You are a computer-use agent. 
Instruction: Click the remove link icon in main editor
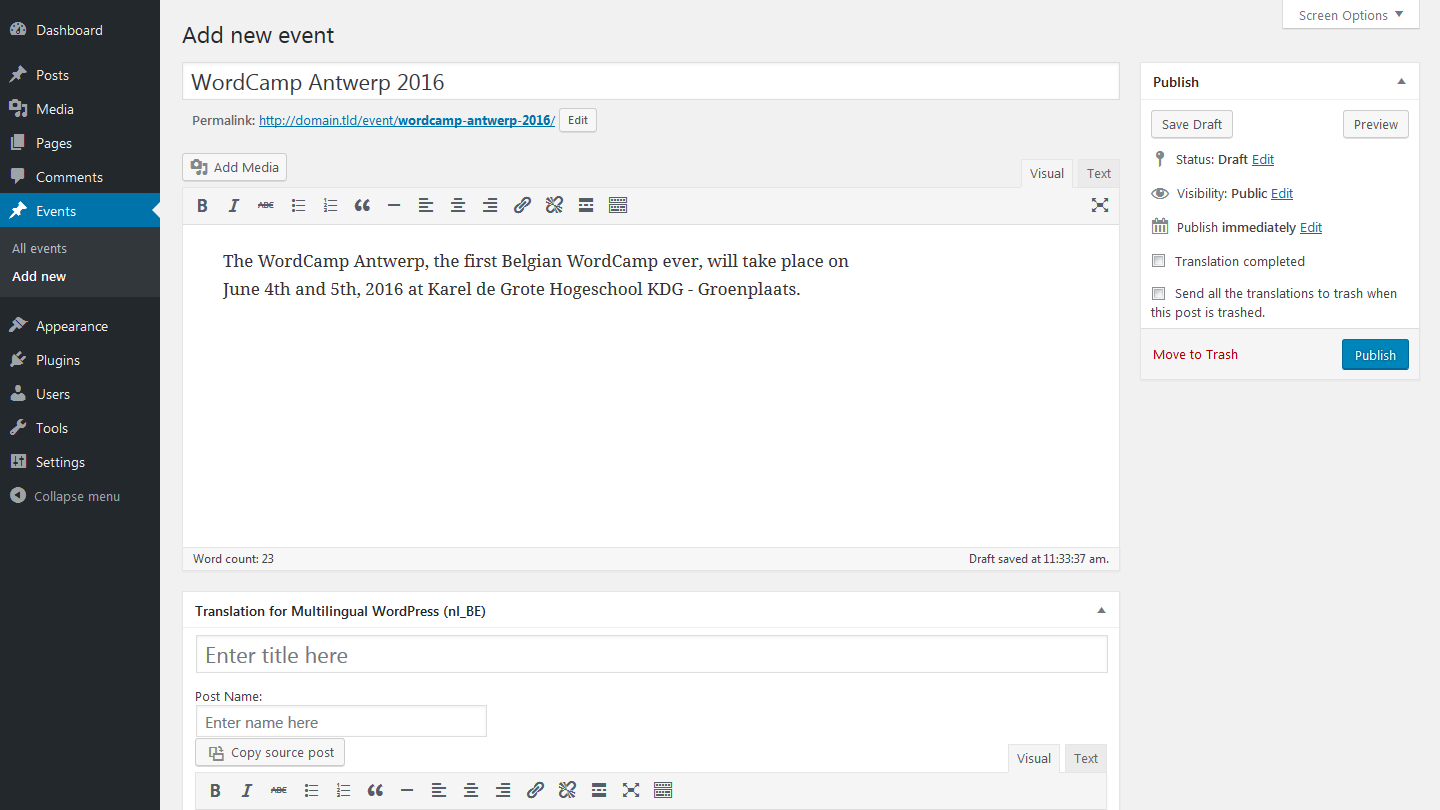tap(554, 206)
